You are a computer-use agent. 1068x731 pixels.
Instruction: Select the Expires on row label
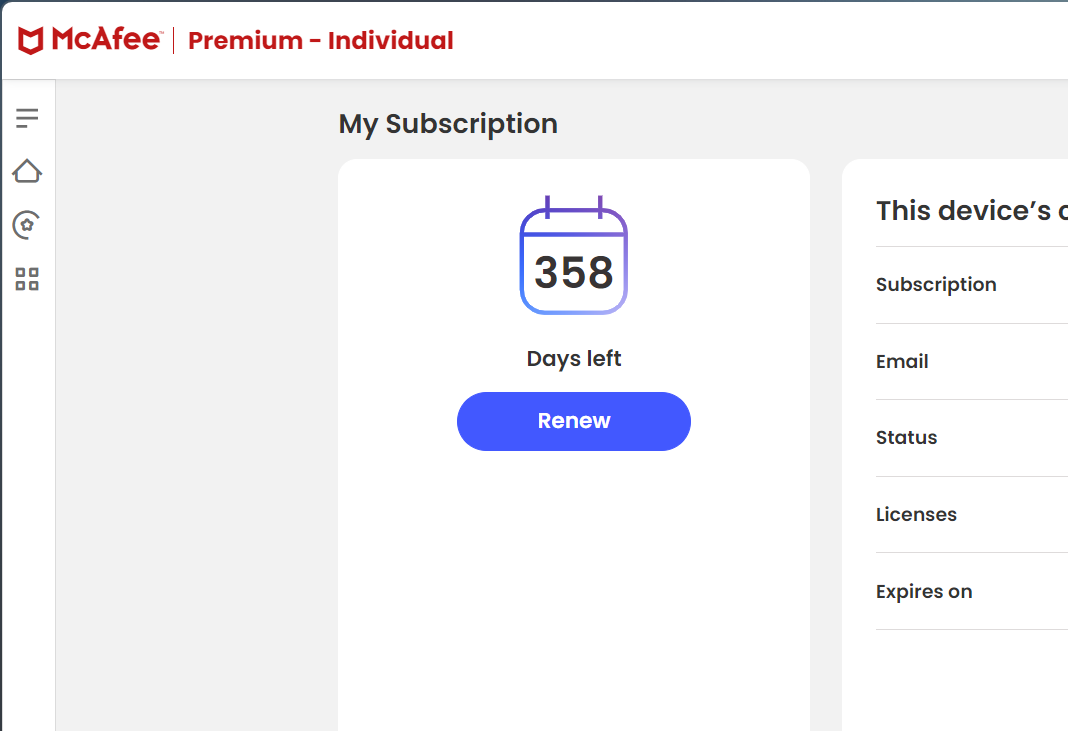coord(924,592)
